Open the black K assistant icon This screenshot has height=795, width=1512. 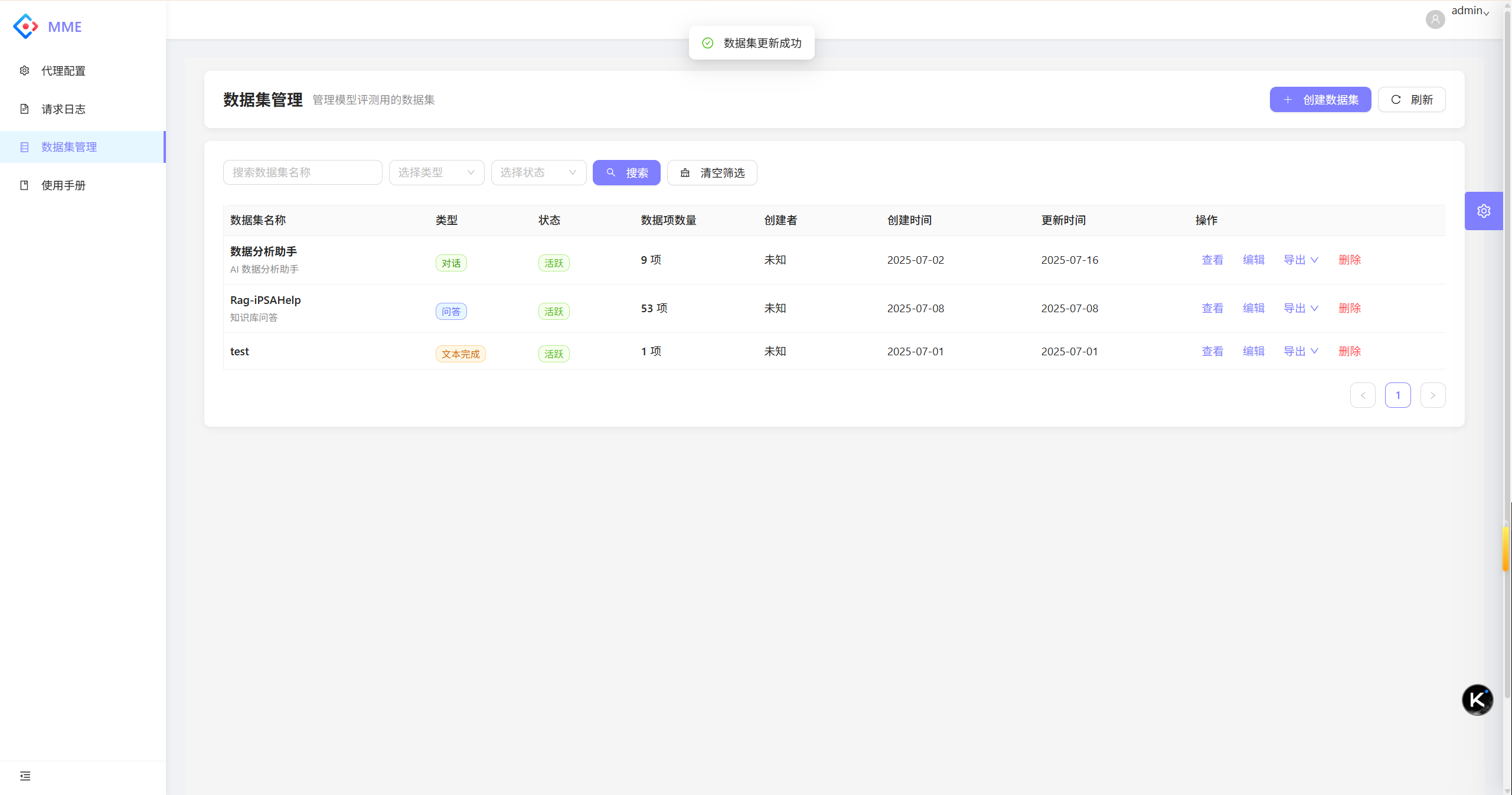1477,699
